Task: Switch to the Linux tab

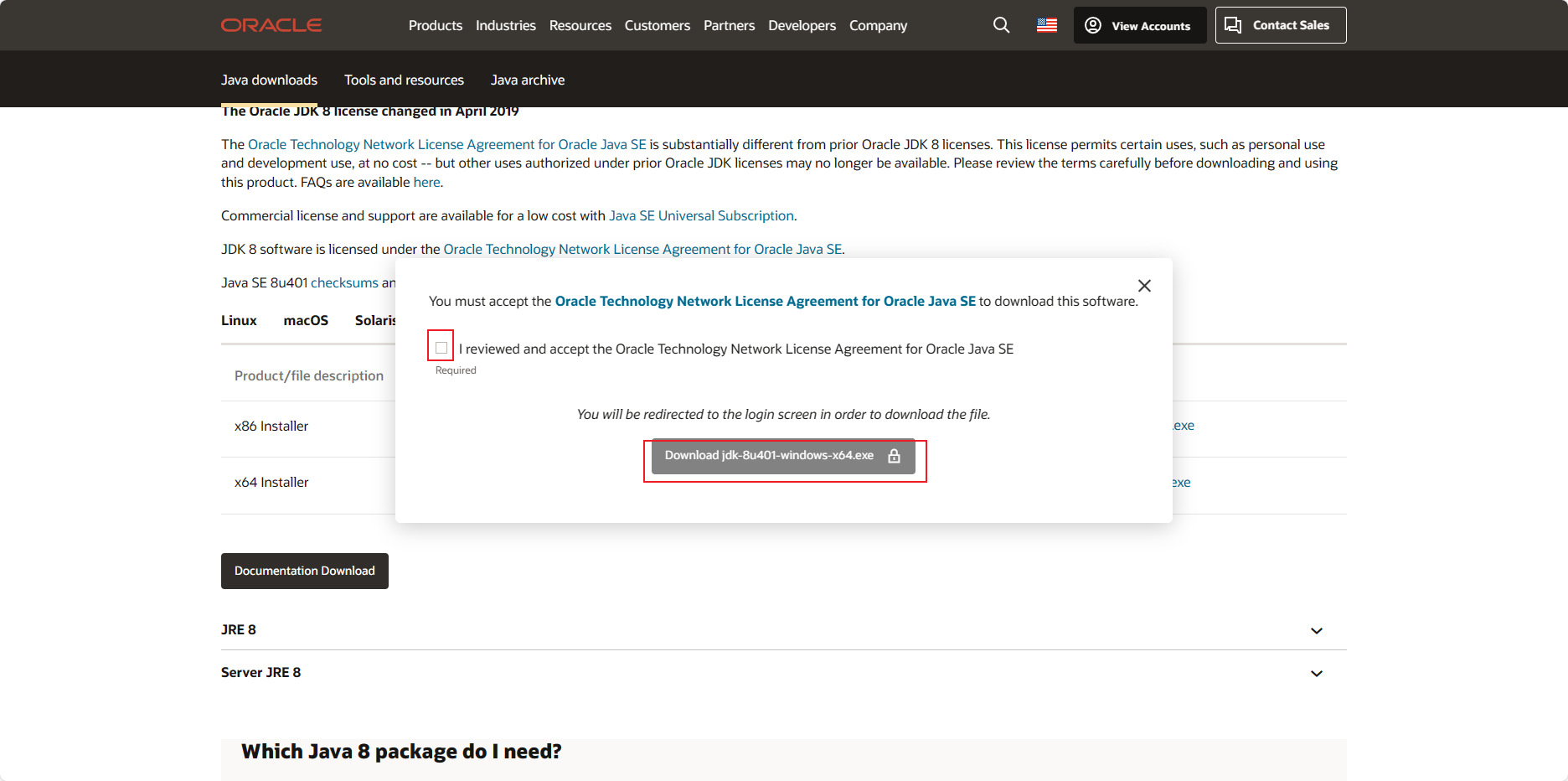Action: [x=239, y=320]
